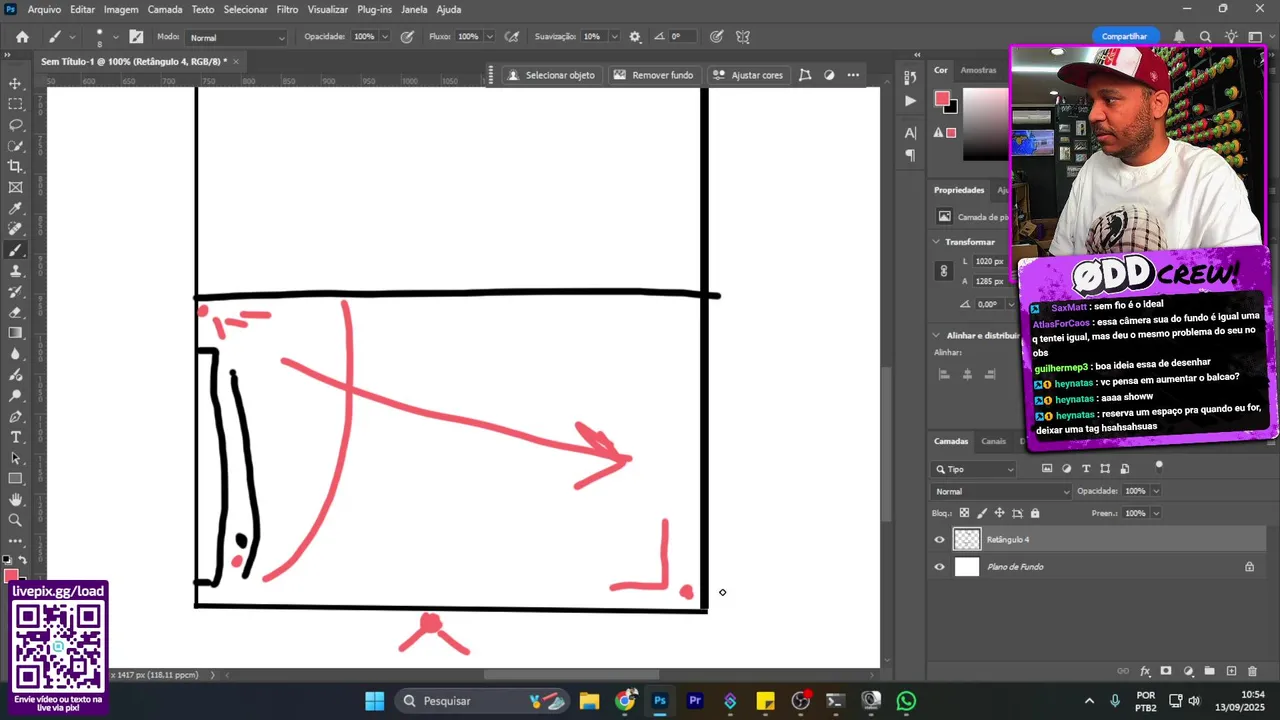1280x720 pixels.
Task: Open the Camada menu
Action: pyautogui.click(x=165, y=9)
